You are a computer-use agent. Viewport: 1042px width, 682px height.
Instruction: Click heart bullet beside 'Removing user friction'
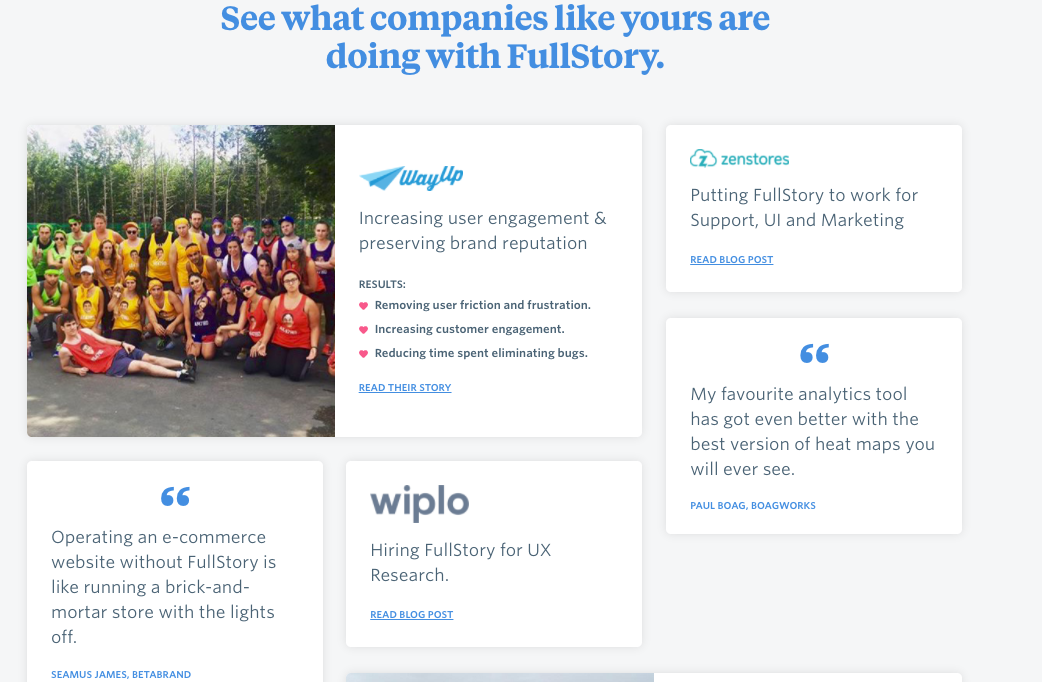[x=364, y=305]
